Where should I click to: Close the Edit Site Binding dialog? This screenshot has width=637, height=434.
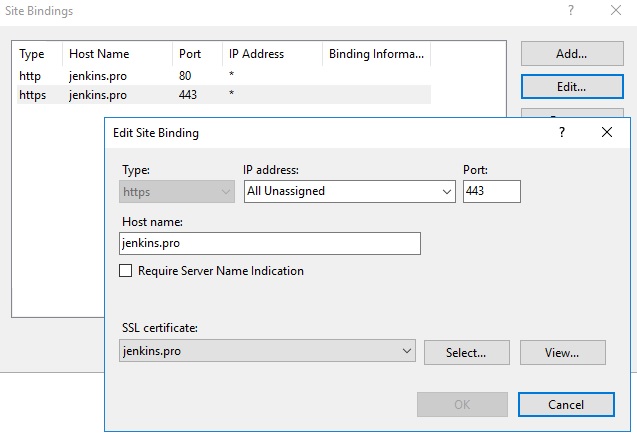click(x=607, y=132)
